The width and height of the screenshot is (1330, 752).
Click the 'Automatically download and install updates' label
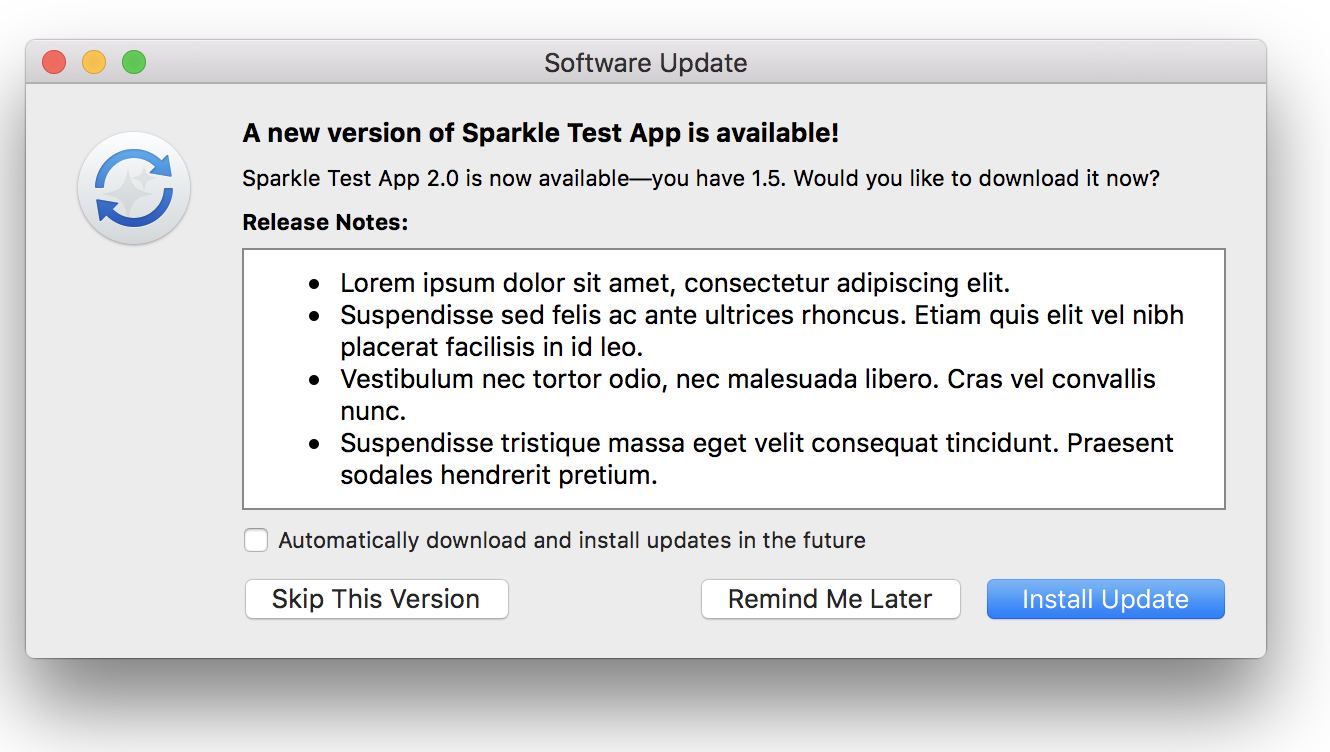coord(572,541)
